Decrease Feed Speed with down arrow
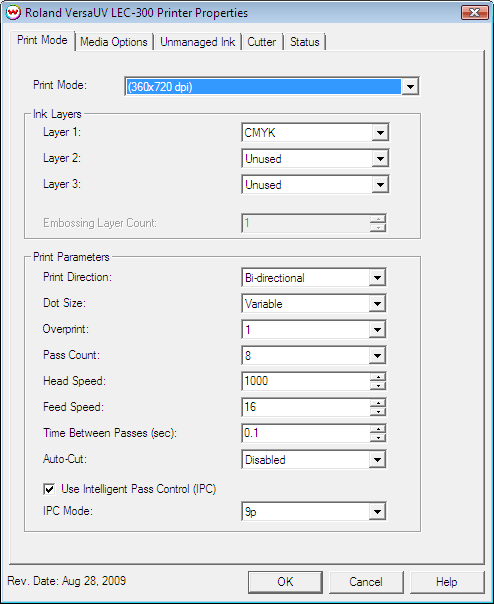 [378, 411]
